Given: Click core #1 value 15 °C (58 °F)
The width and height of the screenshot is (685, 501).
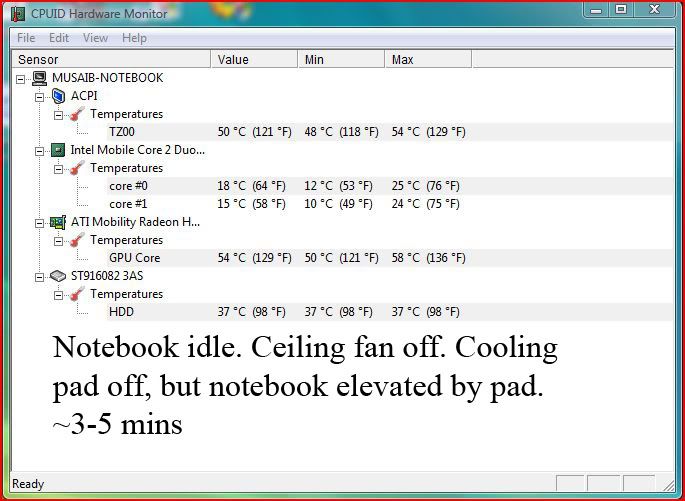Looking at the screenshot, I should tap(252, 204).
